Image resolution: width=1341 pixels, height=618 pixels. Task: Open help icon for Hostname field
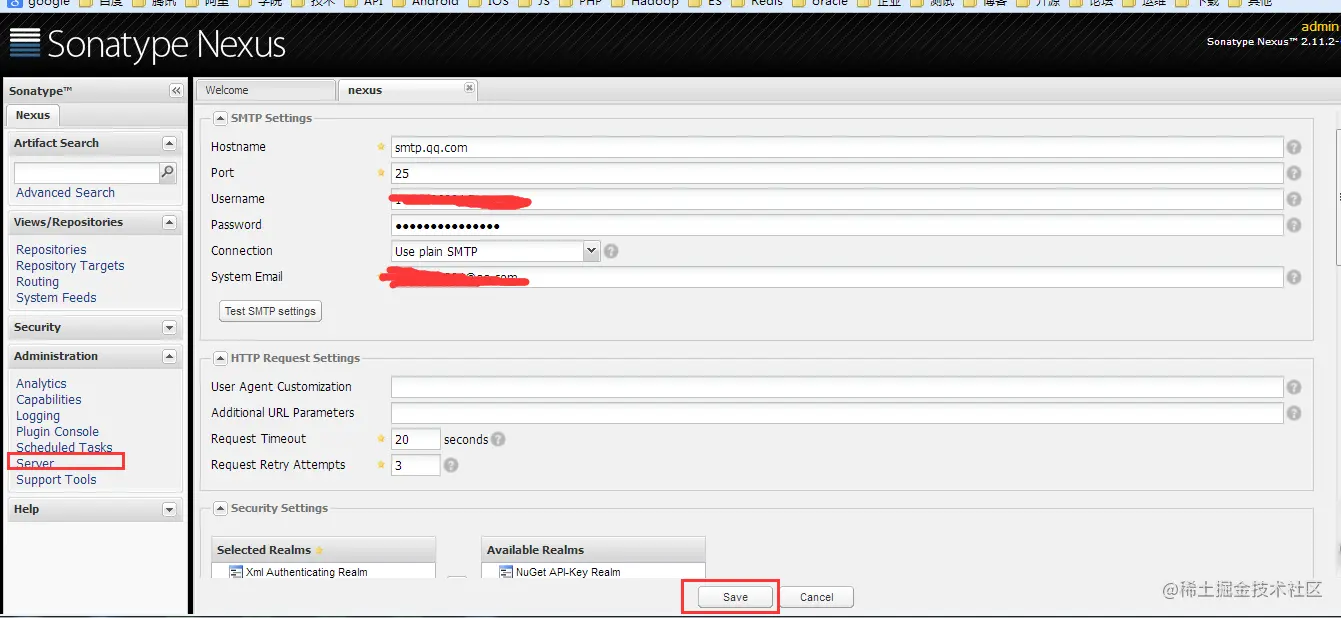[x=1294, y=148]
